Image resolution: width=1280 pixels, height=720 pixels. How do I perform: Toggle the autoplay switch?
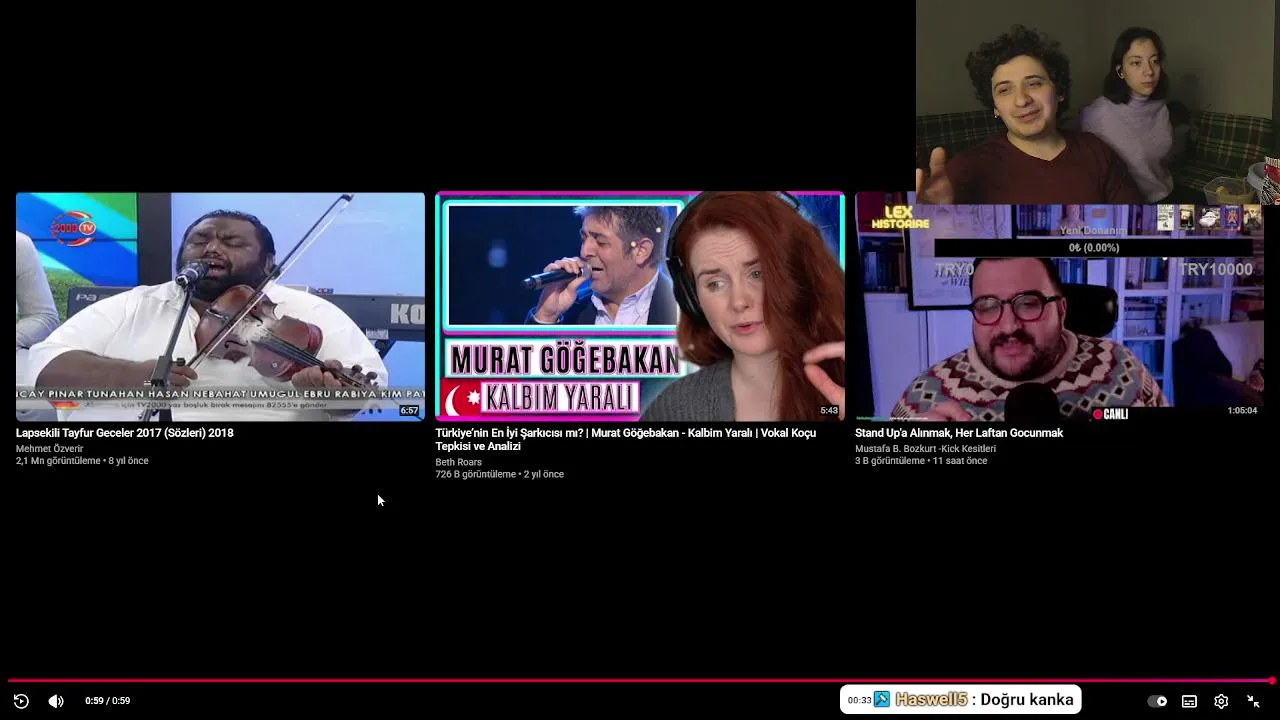[1157, 701]
